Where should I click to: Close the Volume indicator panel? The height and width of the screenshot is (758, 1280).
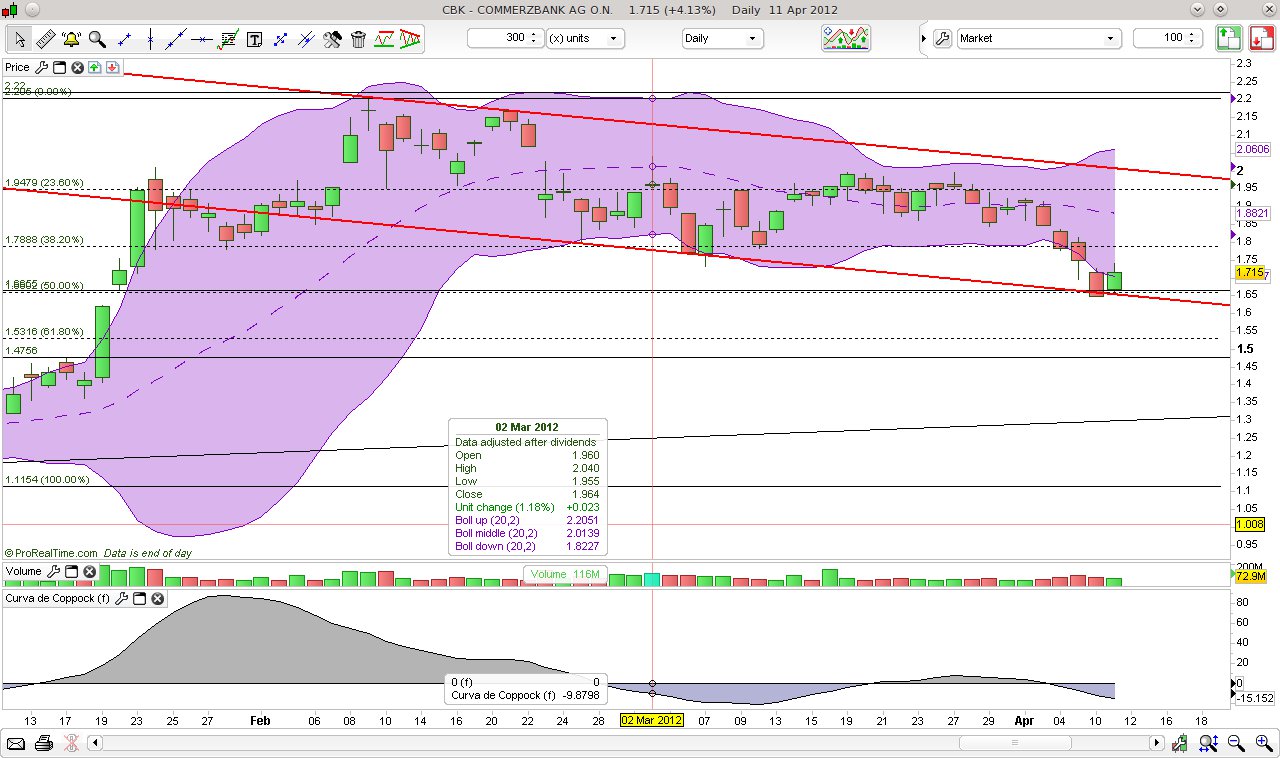88,571
